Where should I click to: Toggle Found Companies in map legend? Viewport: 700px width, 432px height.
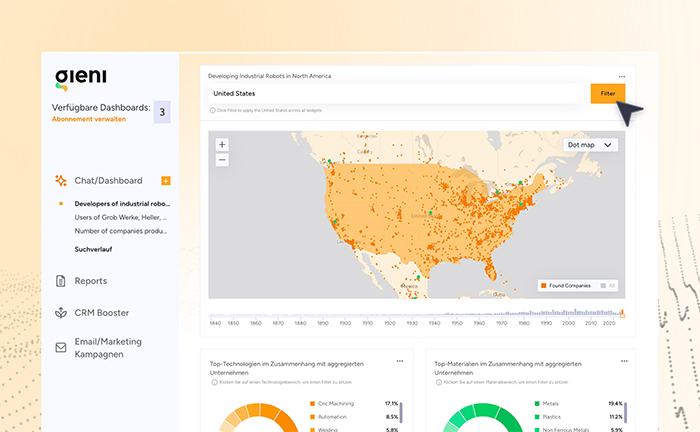[x=566, y=286]
